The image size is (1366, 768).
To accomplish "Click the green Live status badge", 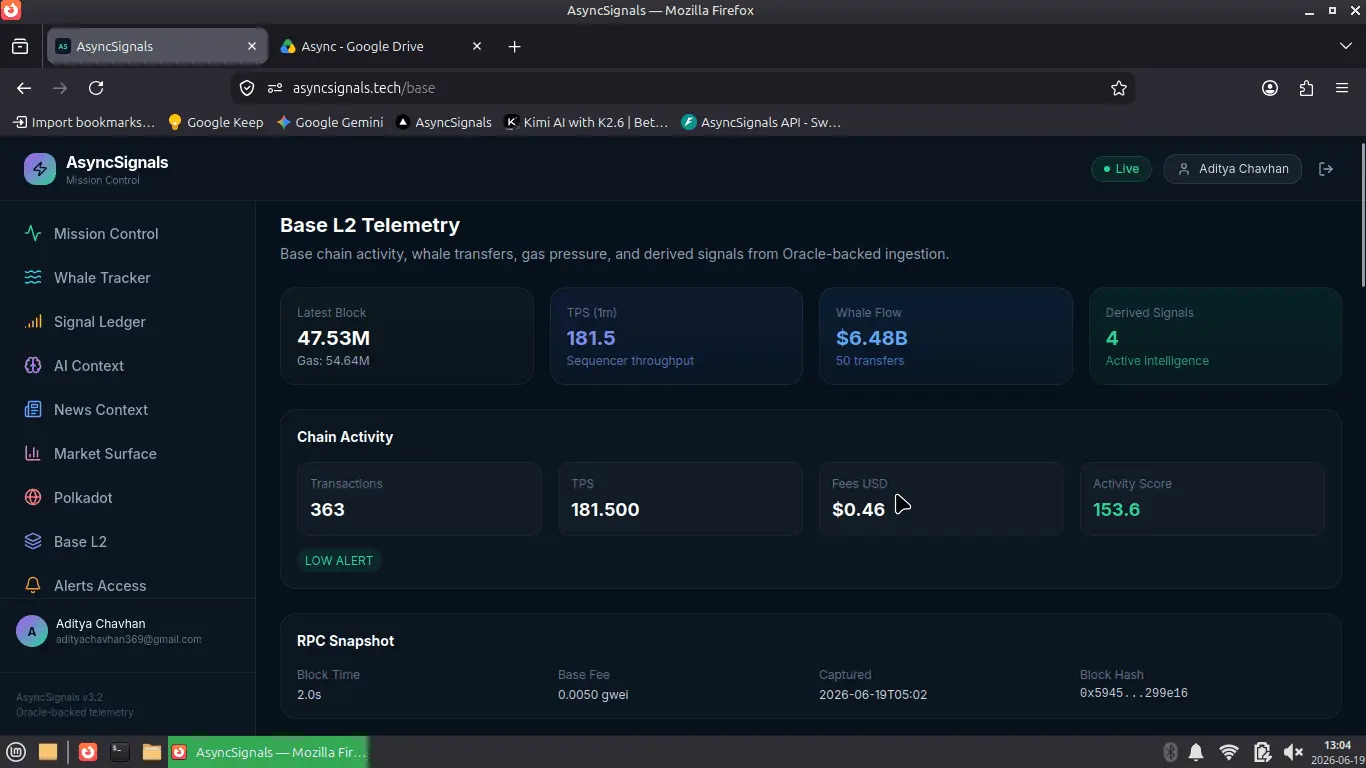I will pos(1121,169).
